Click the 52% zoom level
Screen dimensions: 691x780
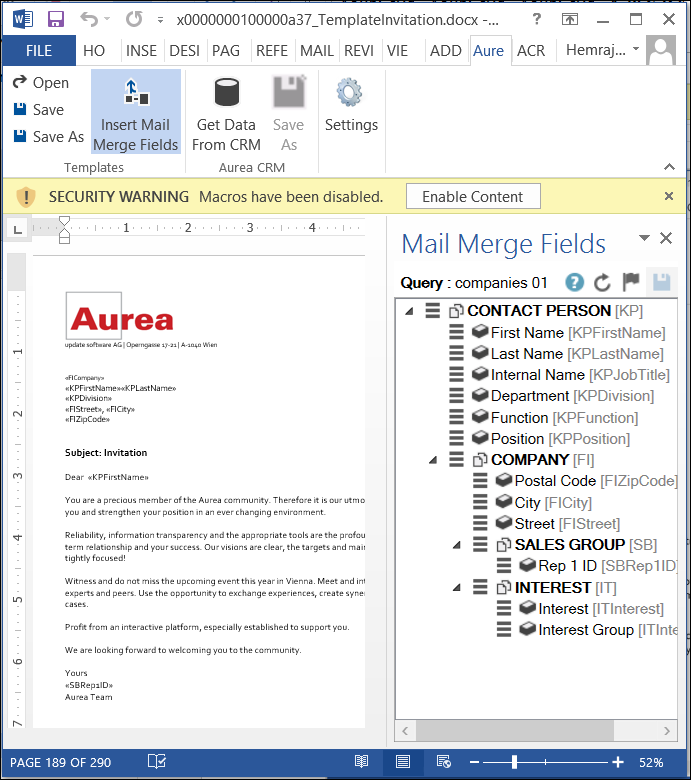651,763
